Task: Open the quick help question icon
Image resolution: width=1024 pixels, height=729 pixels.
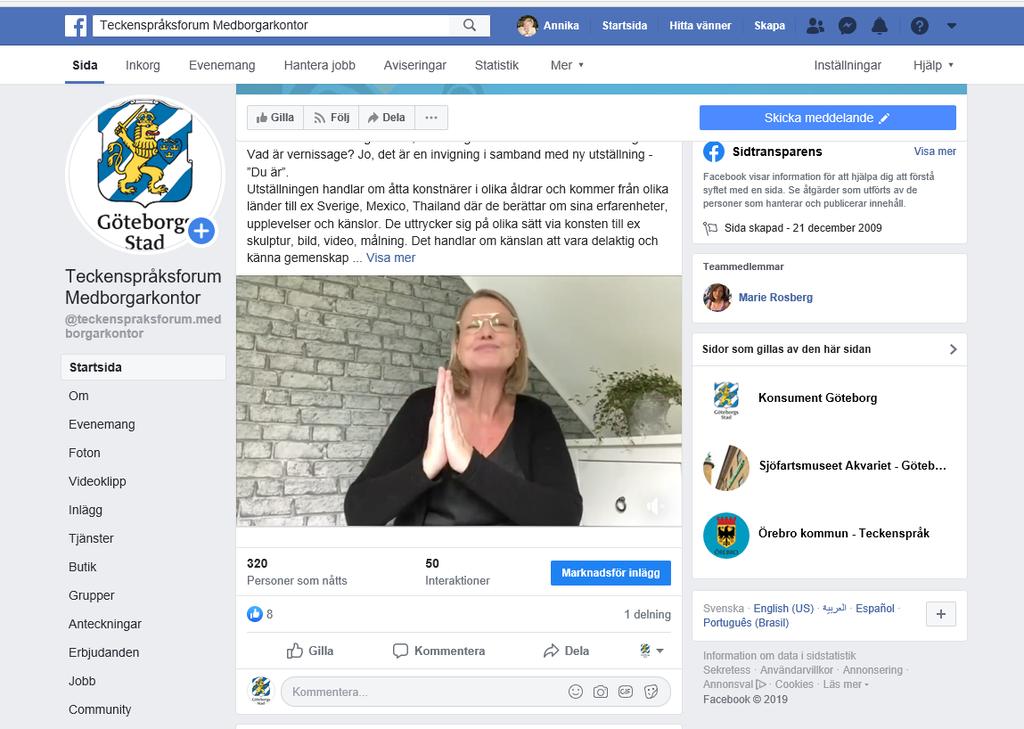Action: click(920, 25)
